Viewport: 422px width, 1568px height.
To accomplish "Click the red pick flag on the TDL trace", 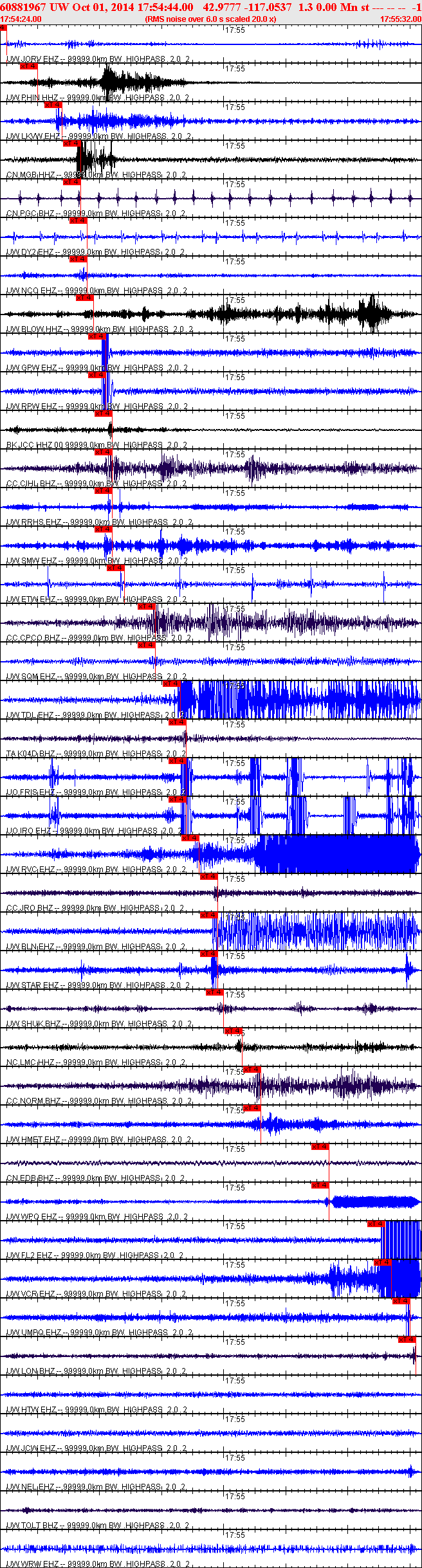I will tap(172, 684).
